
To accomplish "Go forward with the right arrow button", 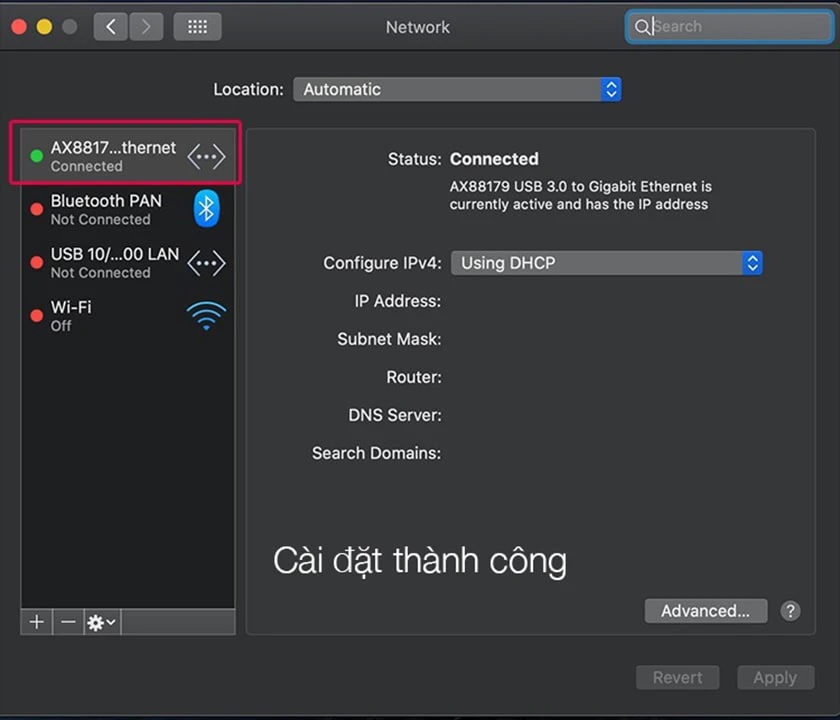I will tap(146, 27).
